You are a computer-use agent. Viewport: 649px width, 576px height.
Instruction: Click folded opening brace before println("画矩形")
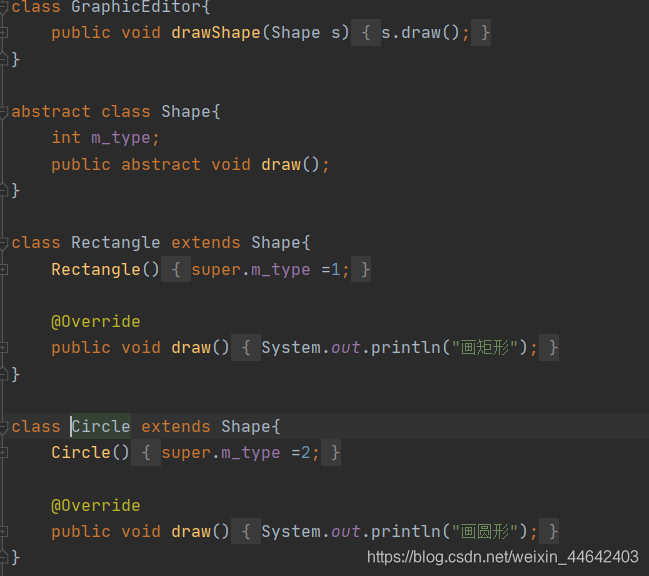coord(246,348)
